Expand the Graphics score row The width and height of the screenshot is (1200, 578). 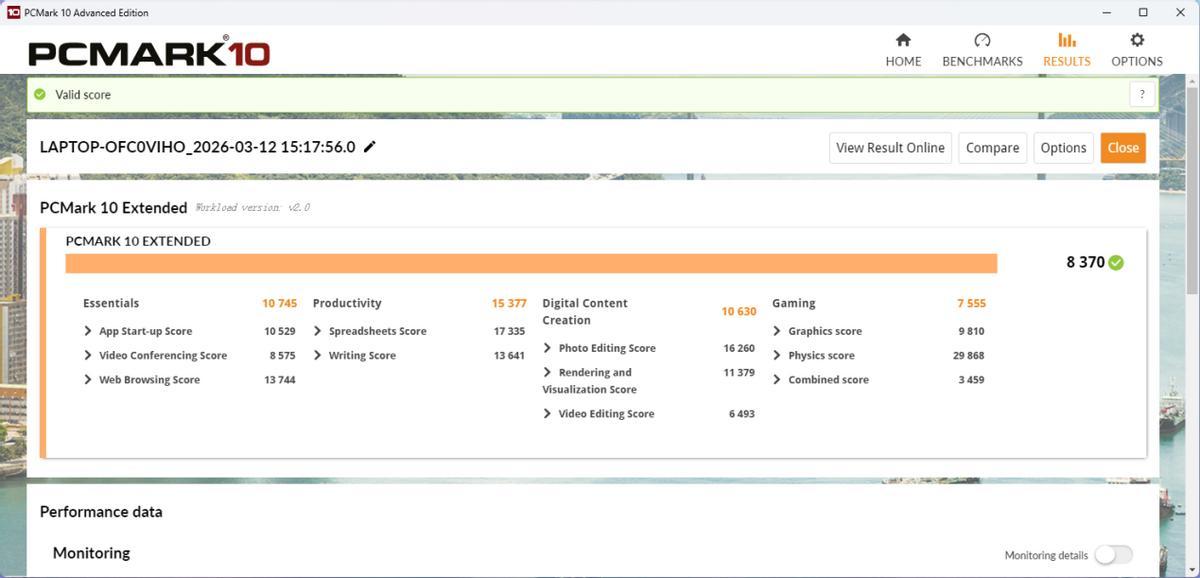pyautogui.click(x=778, y=331)
